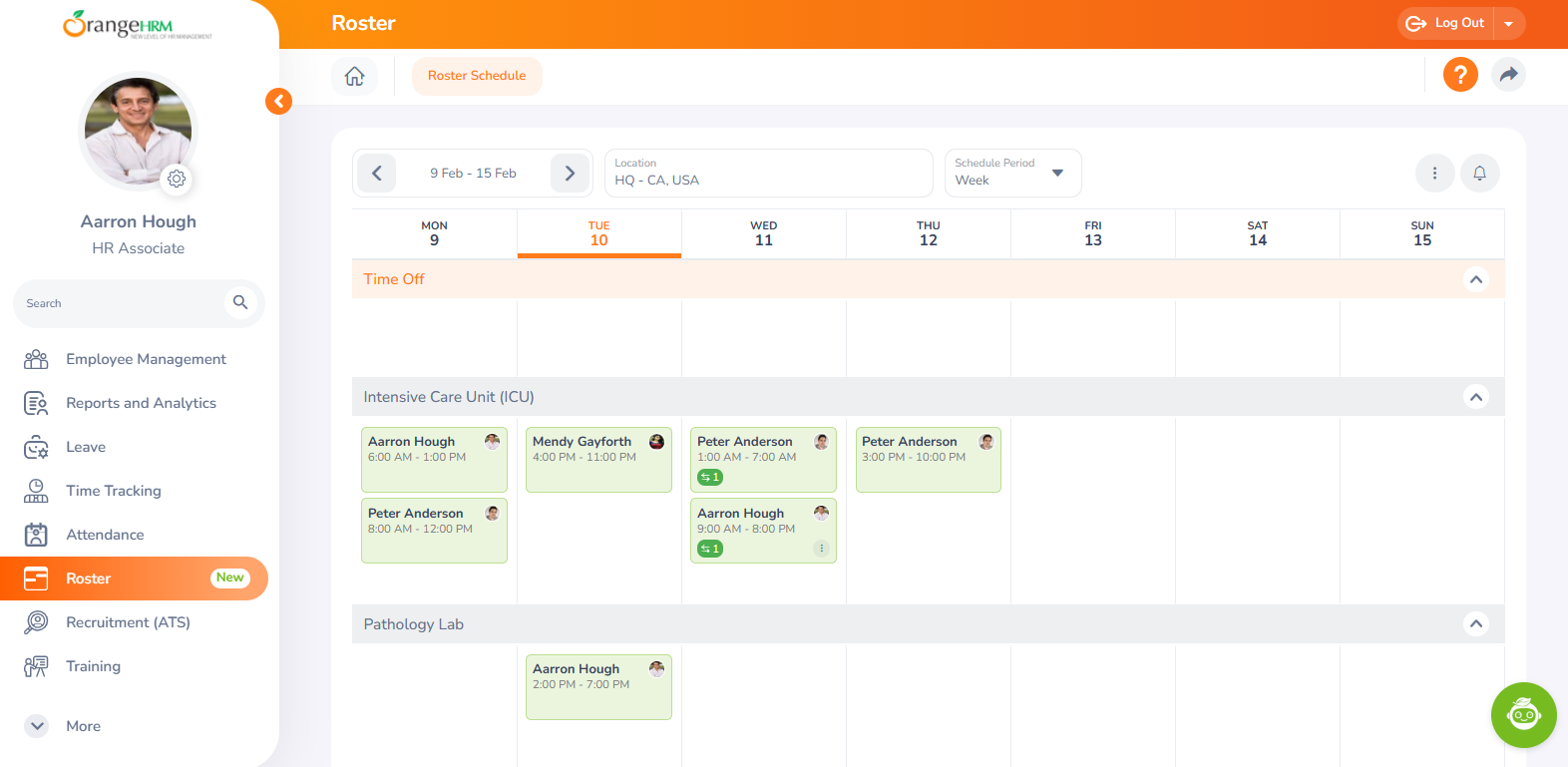Image resolution: width=1568 pixels, height=767 pixels.
Task: Click the search magnifier icon in the sidebar
Action: point(240,302)
